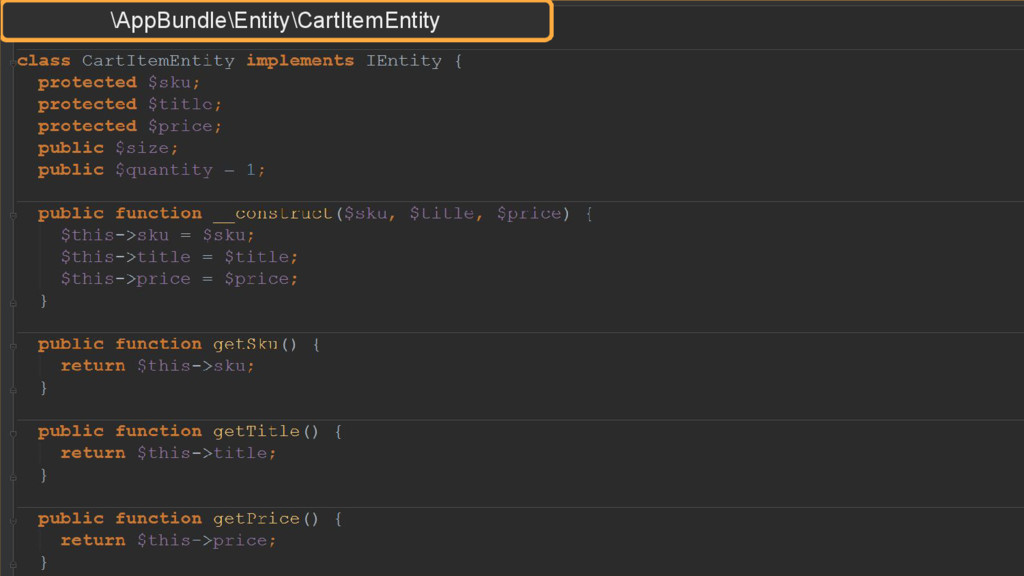Click the getTitle method name
1024x576 pixels.
tap(256, 431)
